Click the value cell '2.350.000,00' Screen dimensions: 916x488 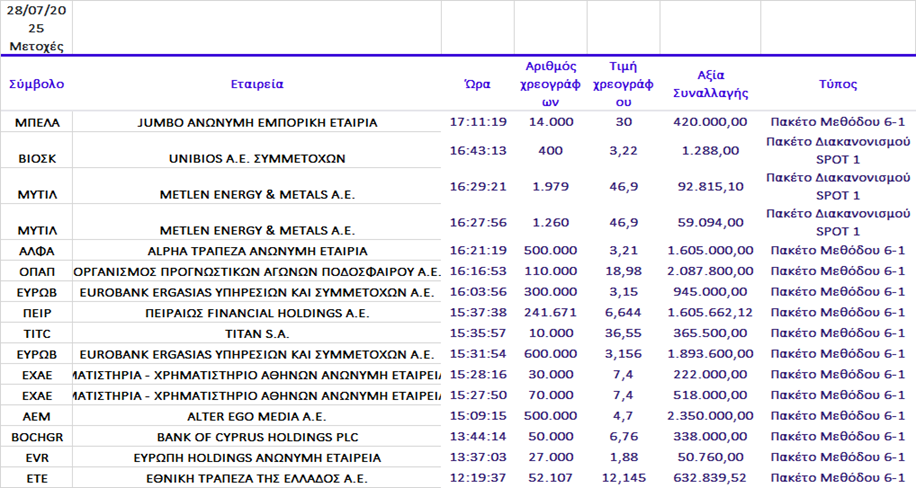(x=710, y=416)
